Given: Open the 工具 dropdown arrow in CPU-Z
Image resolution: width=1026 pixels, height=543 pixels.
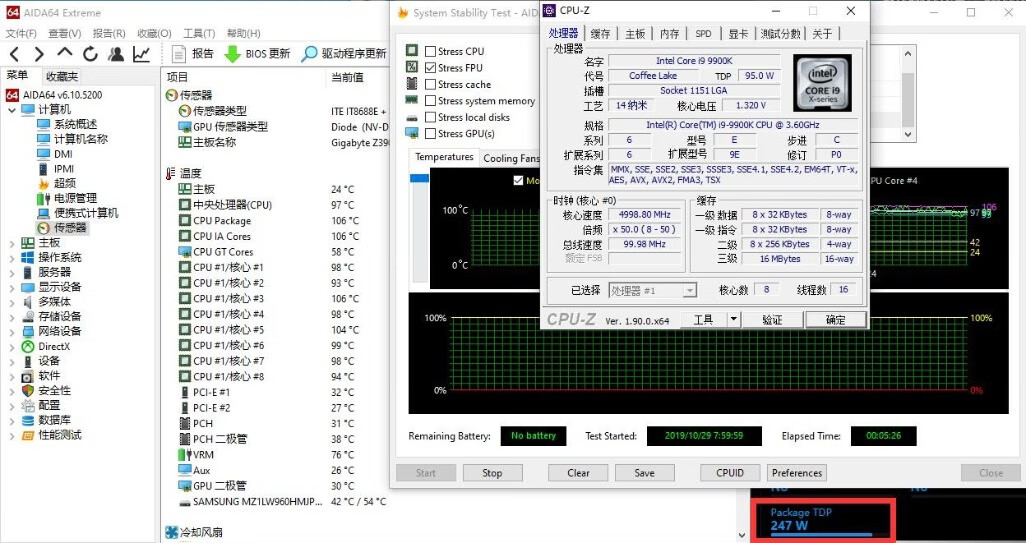Looking at the screenshot, I should 734,319.
